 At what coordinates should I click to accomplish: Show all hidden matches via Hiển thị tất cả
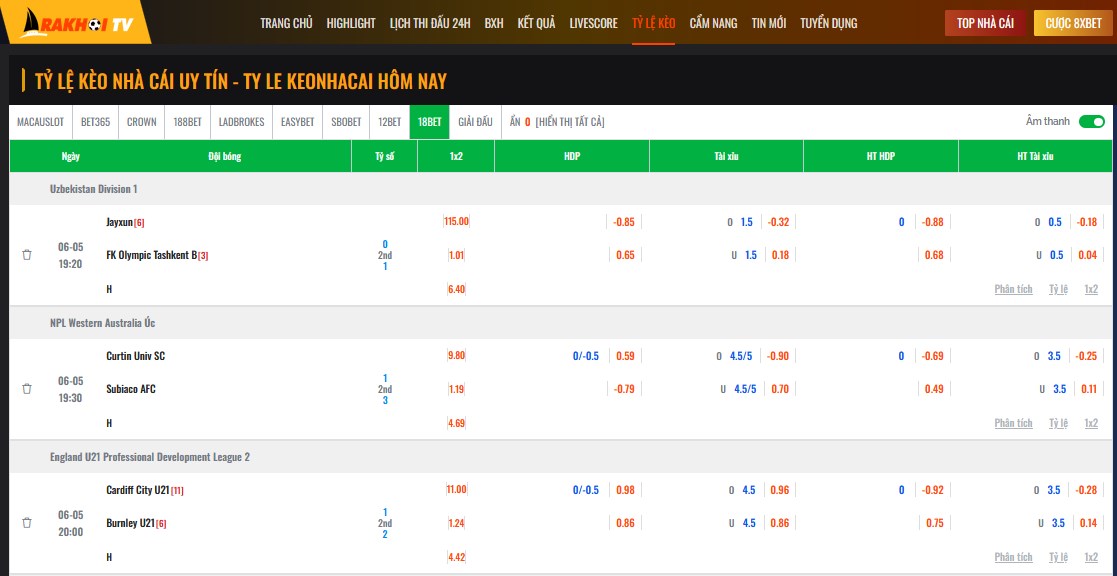(x=570, y=122)
